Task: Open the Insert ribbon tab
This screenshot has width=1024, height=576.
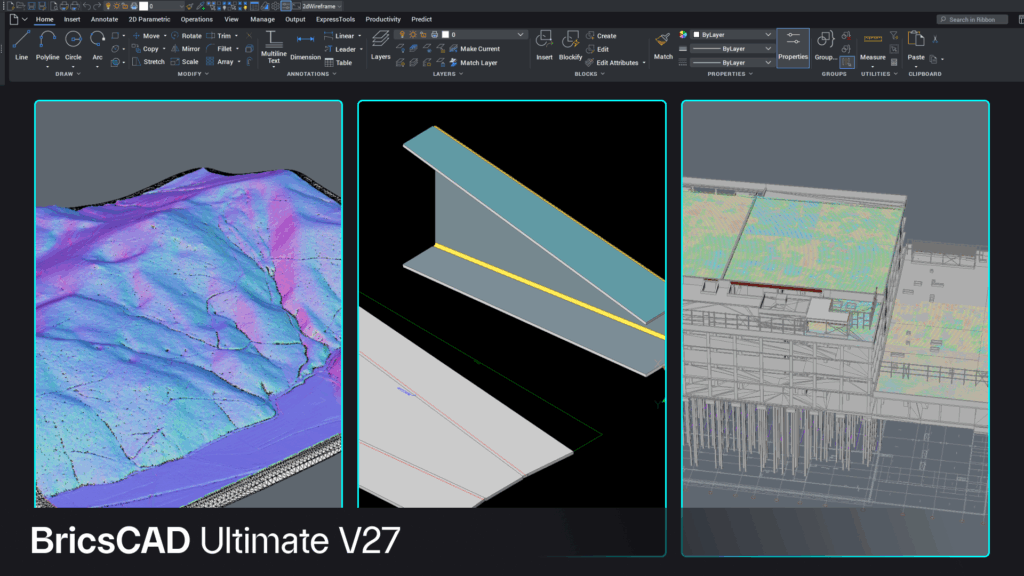Action: pos(72,20)
